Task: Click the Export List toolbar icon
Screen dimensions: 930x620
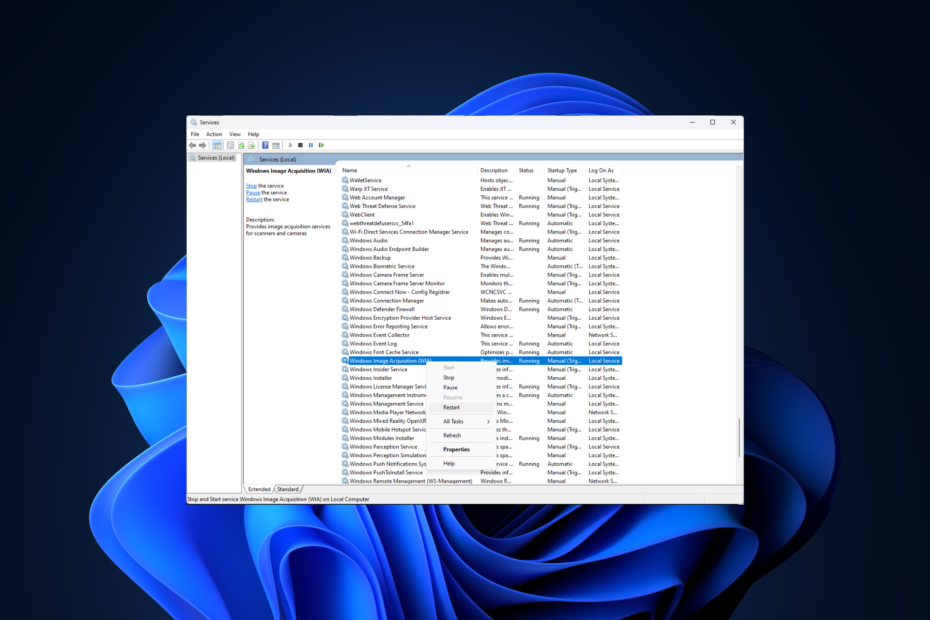Action: [x=251, y=145]
